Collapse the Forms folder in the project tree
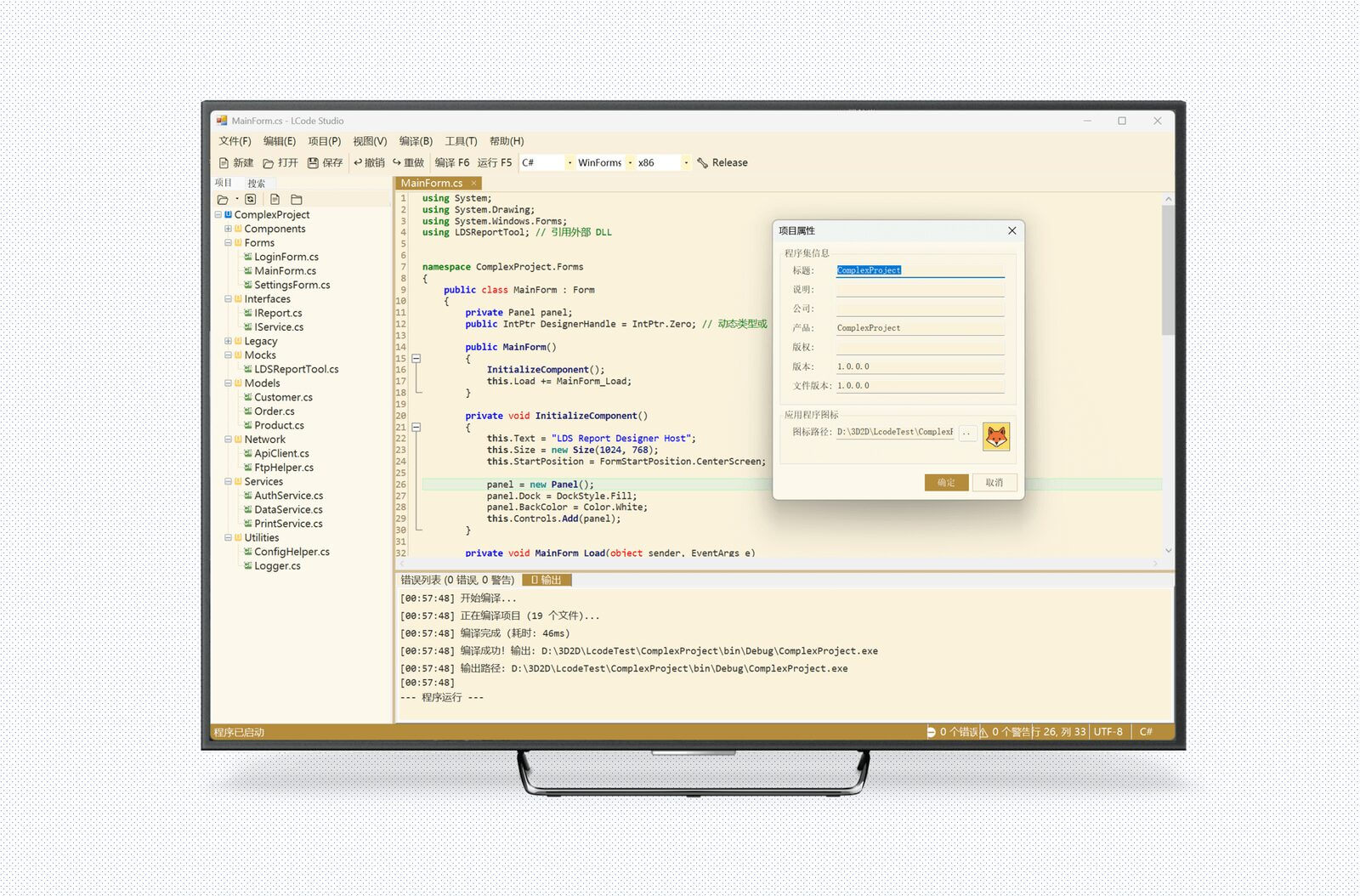 (x=228, y=242)
